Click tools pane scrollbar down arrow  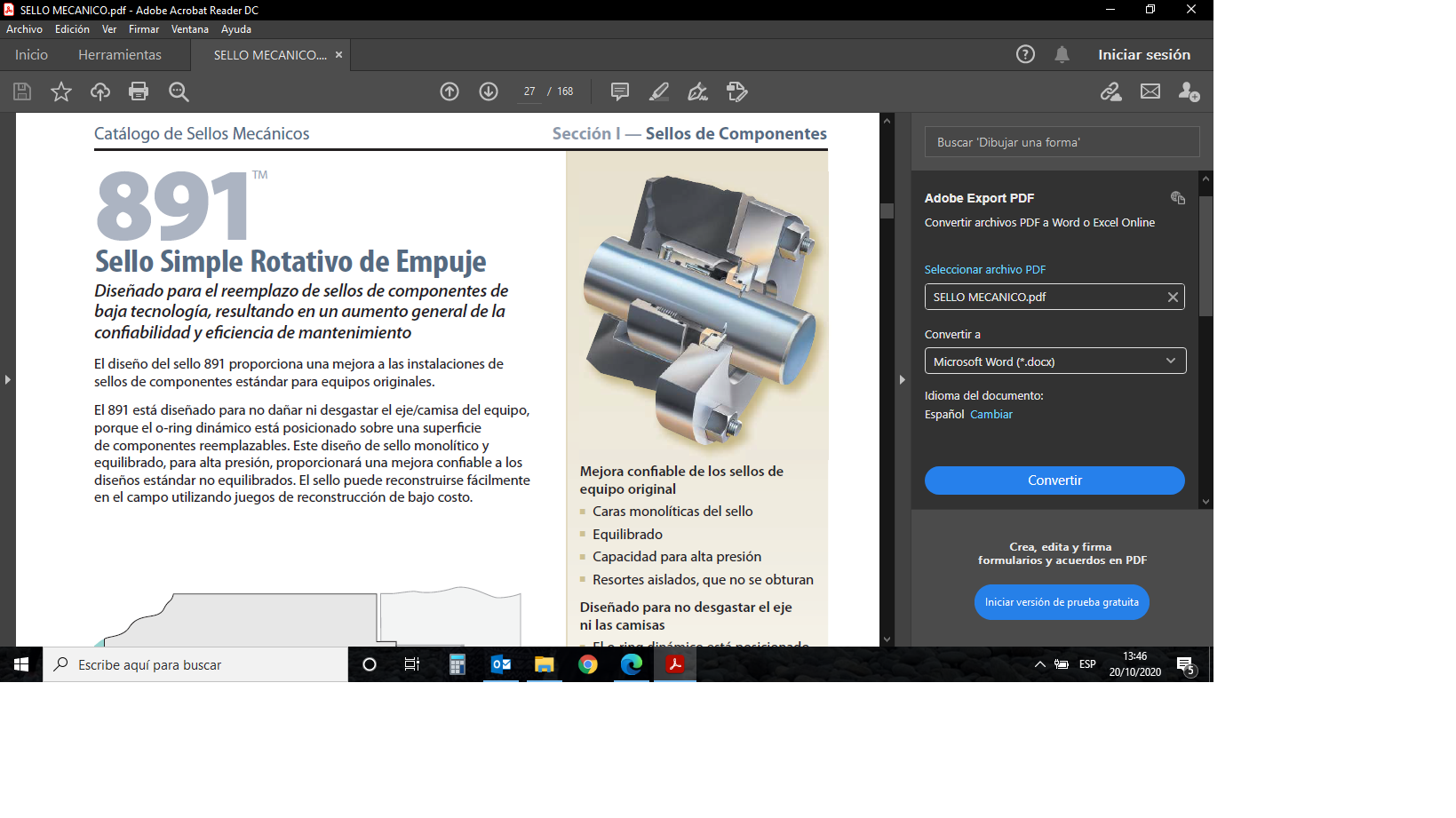[x=1205, y=502]
